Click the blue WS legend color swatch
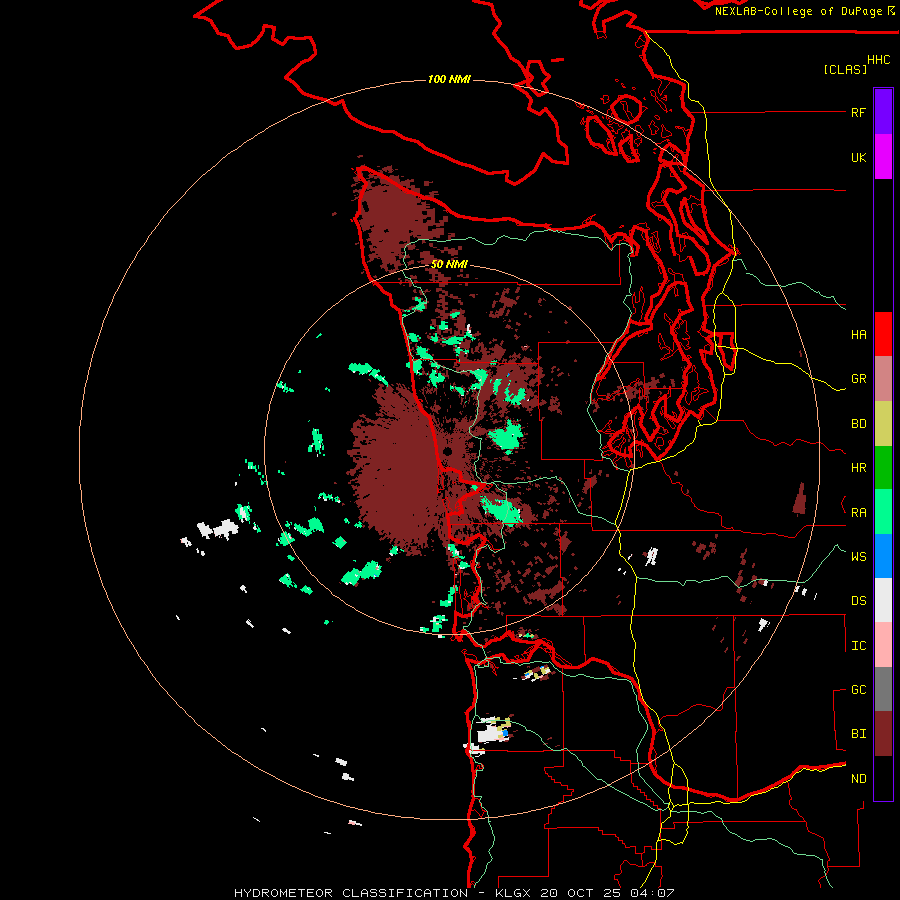Viewport: 900px width, 900px height. point(883,556)
